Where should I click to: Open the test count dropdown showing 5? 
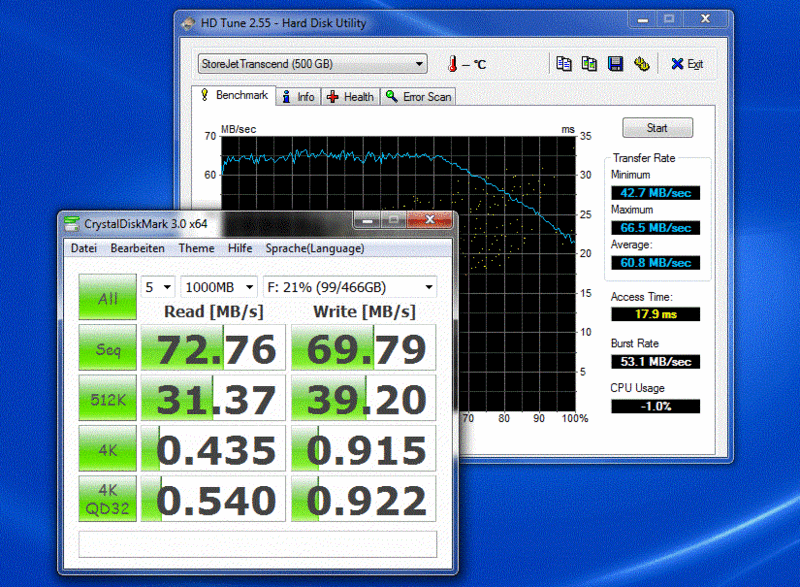point(158,287)
